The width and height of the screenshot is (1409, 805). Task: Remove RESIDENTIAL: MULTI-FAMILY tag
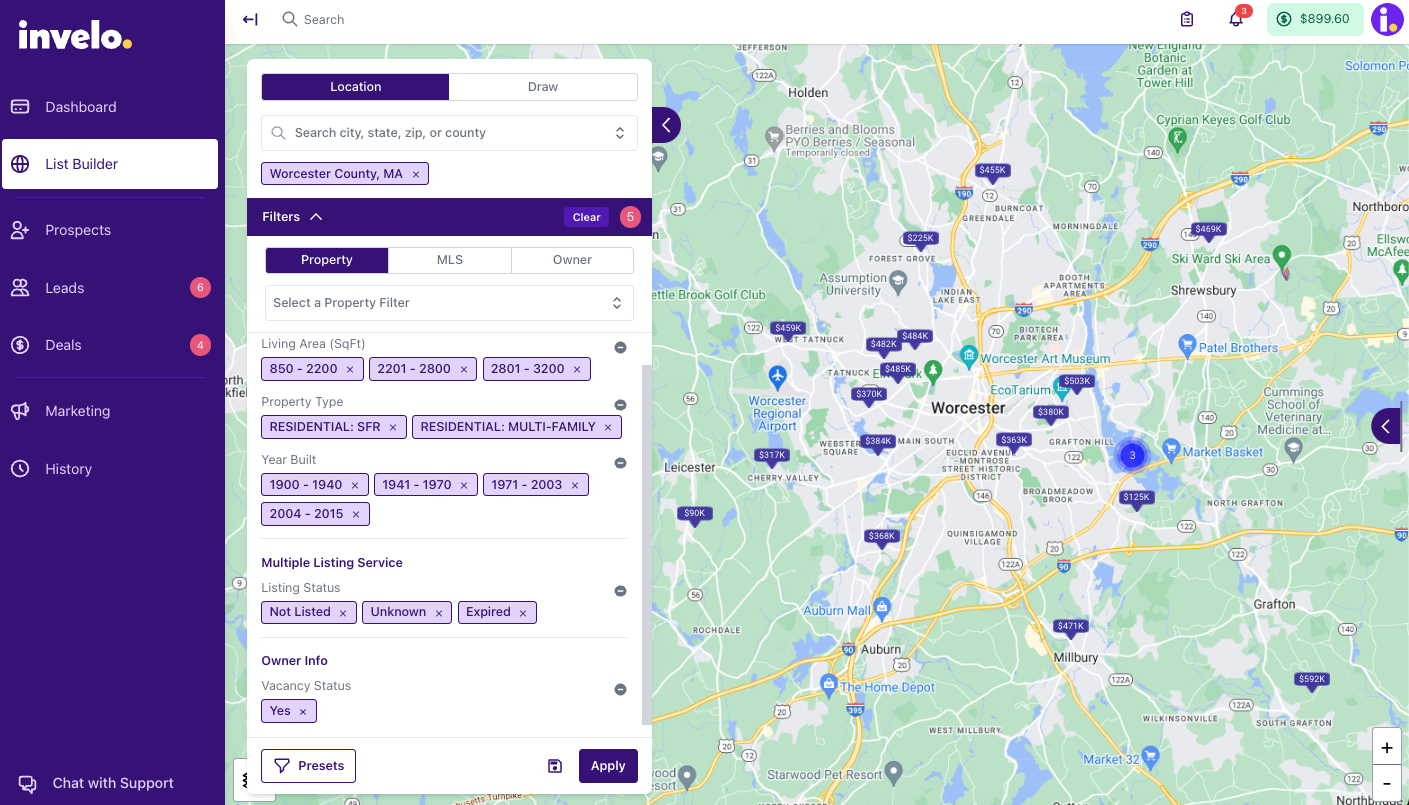tap(608, 427)
